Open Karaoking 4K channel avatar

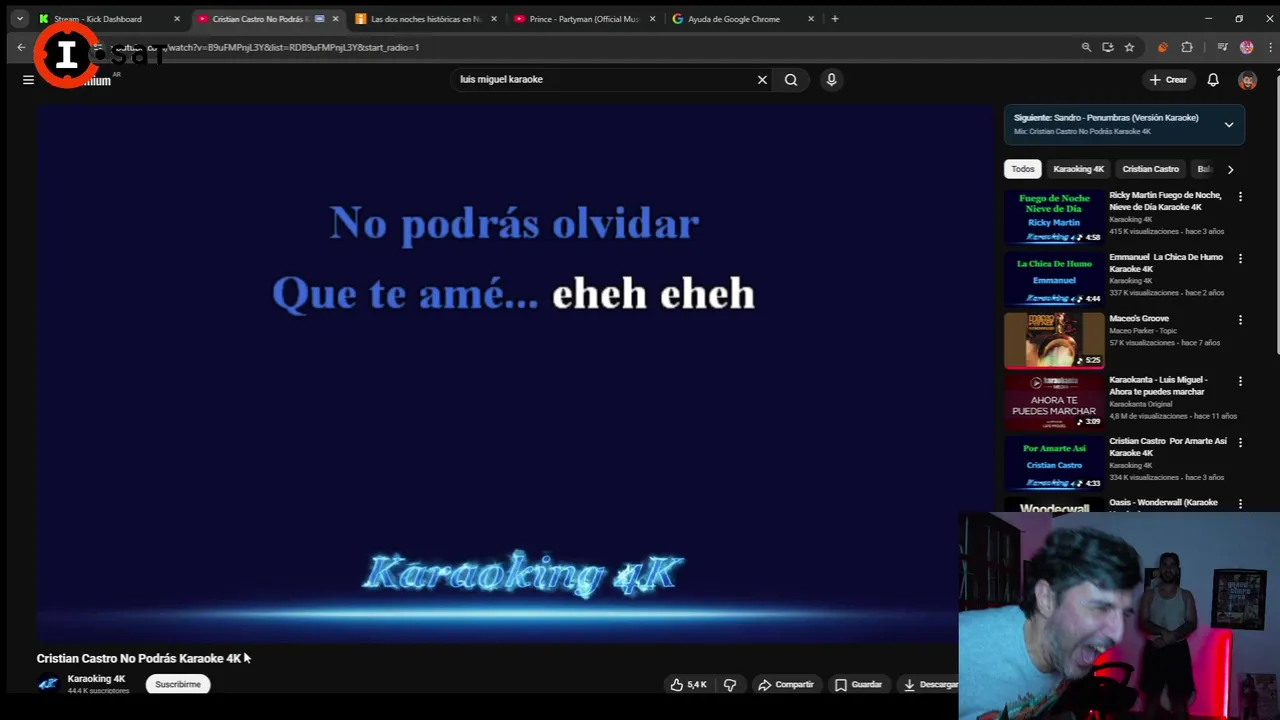pyautogui.click(x=47, y=684)
